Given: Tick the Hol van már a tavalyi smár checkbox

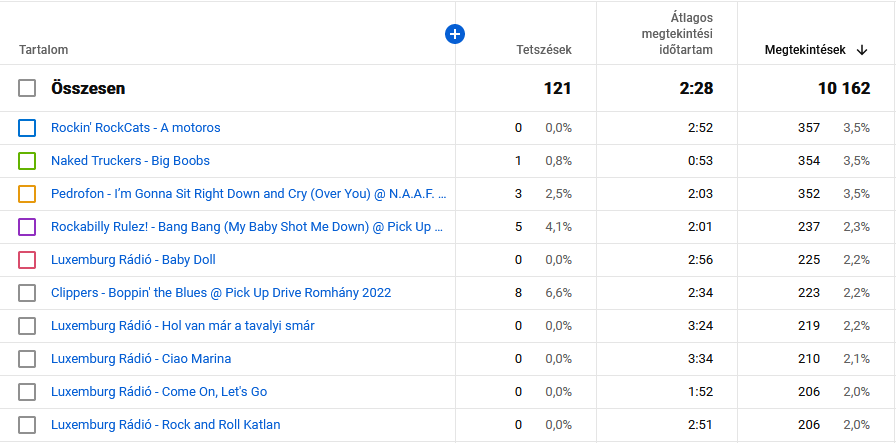Looking at the screenshot, I should pos(27,326).
